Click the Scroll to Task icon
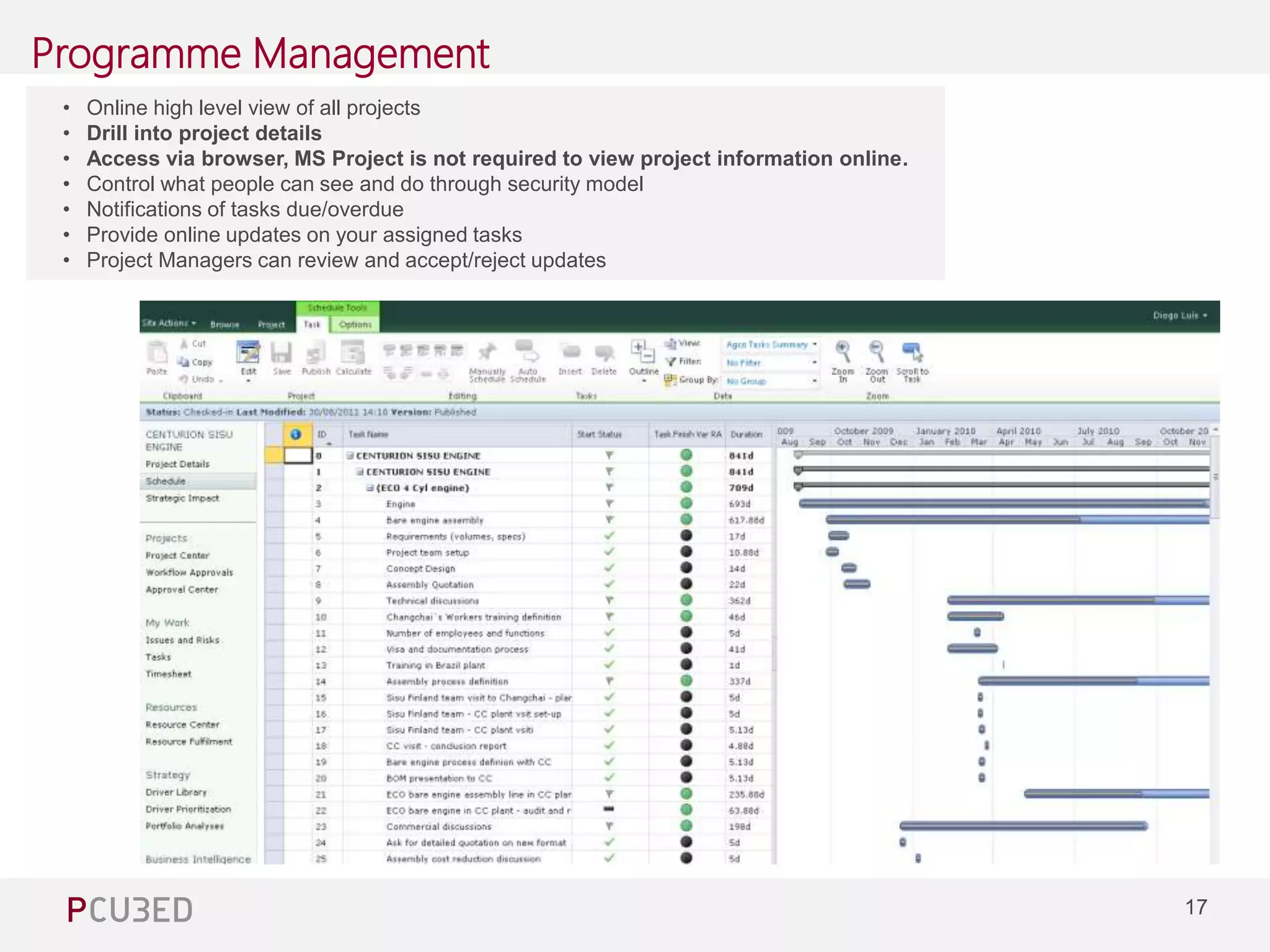 (912, 351)
